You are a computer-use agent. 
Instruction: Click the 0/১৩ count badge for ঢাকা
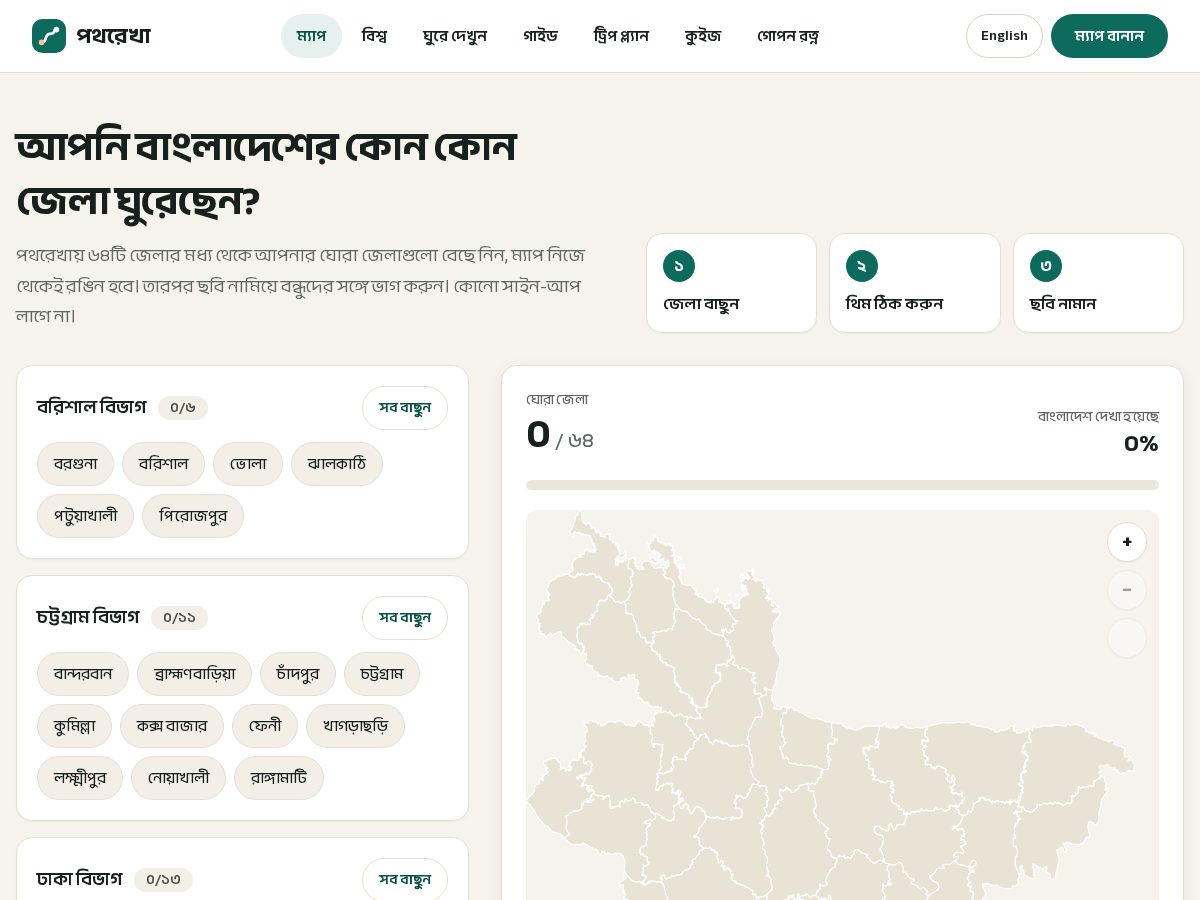163,880
